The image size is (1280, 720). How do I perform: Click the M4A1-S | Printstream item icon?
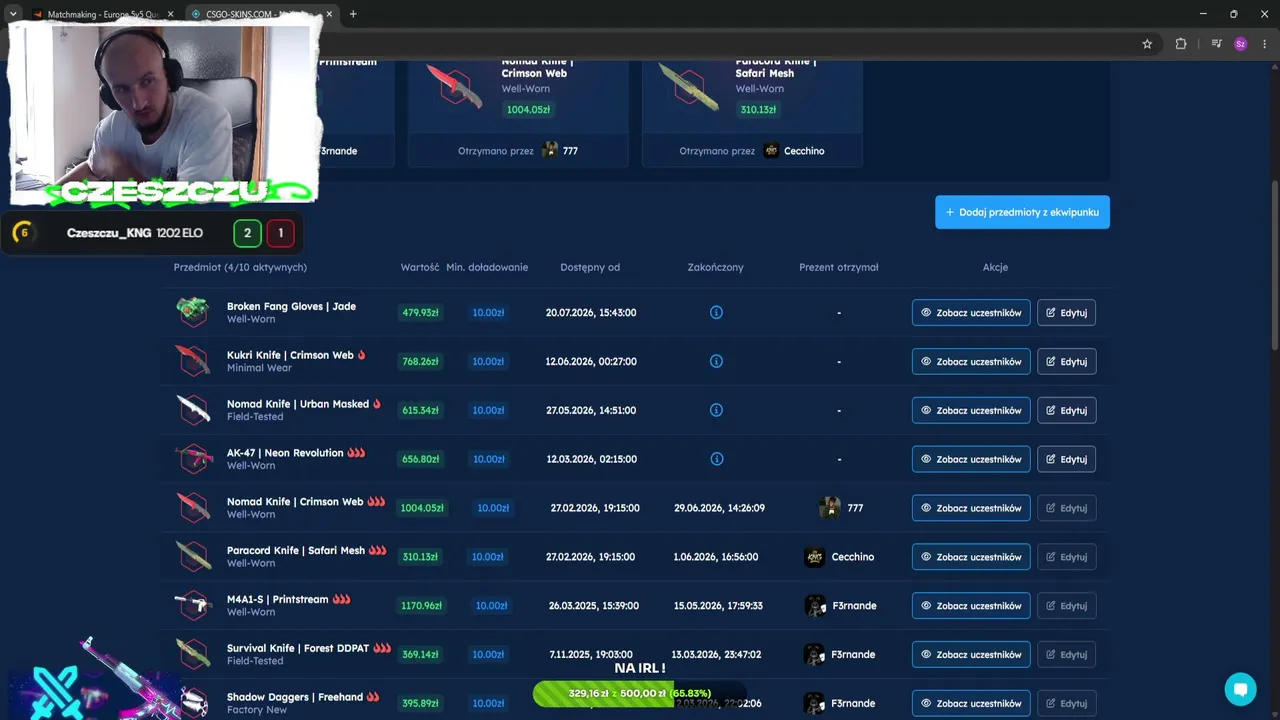coord(193,606)
